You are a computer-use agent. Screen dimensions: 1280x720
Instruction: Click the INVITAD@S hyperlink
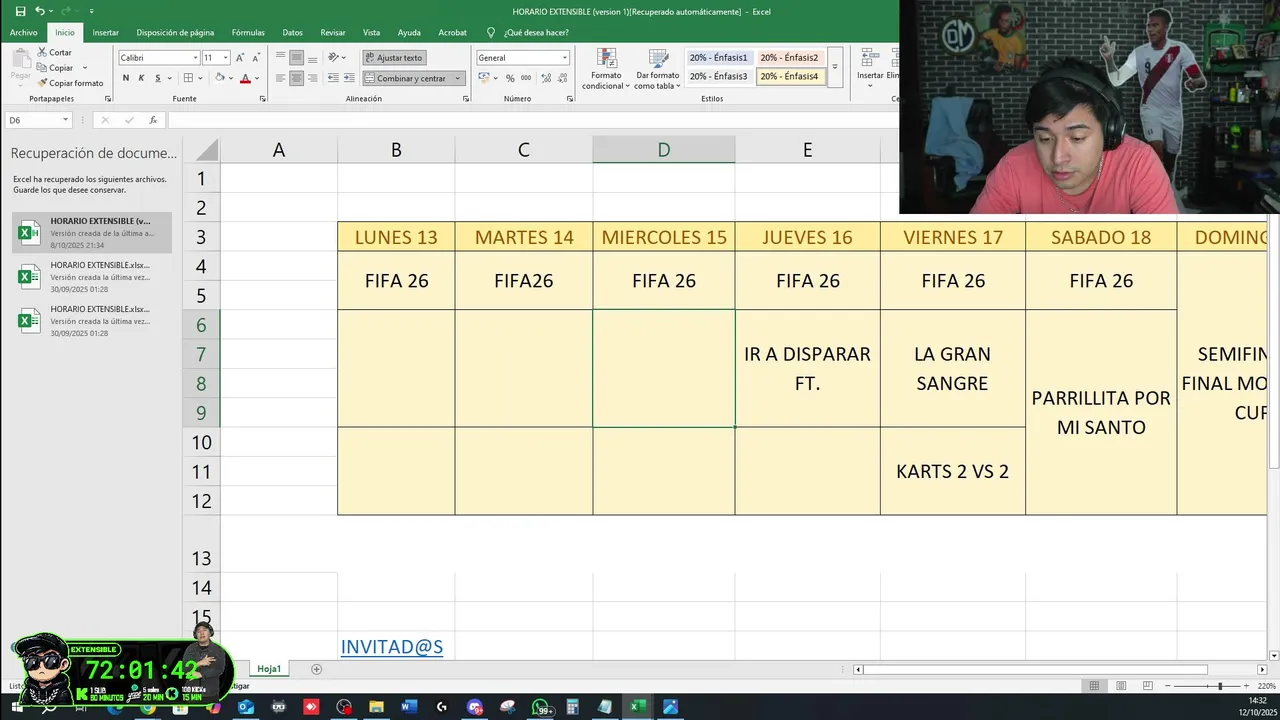(392, 647)
